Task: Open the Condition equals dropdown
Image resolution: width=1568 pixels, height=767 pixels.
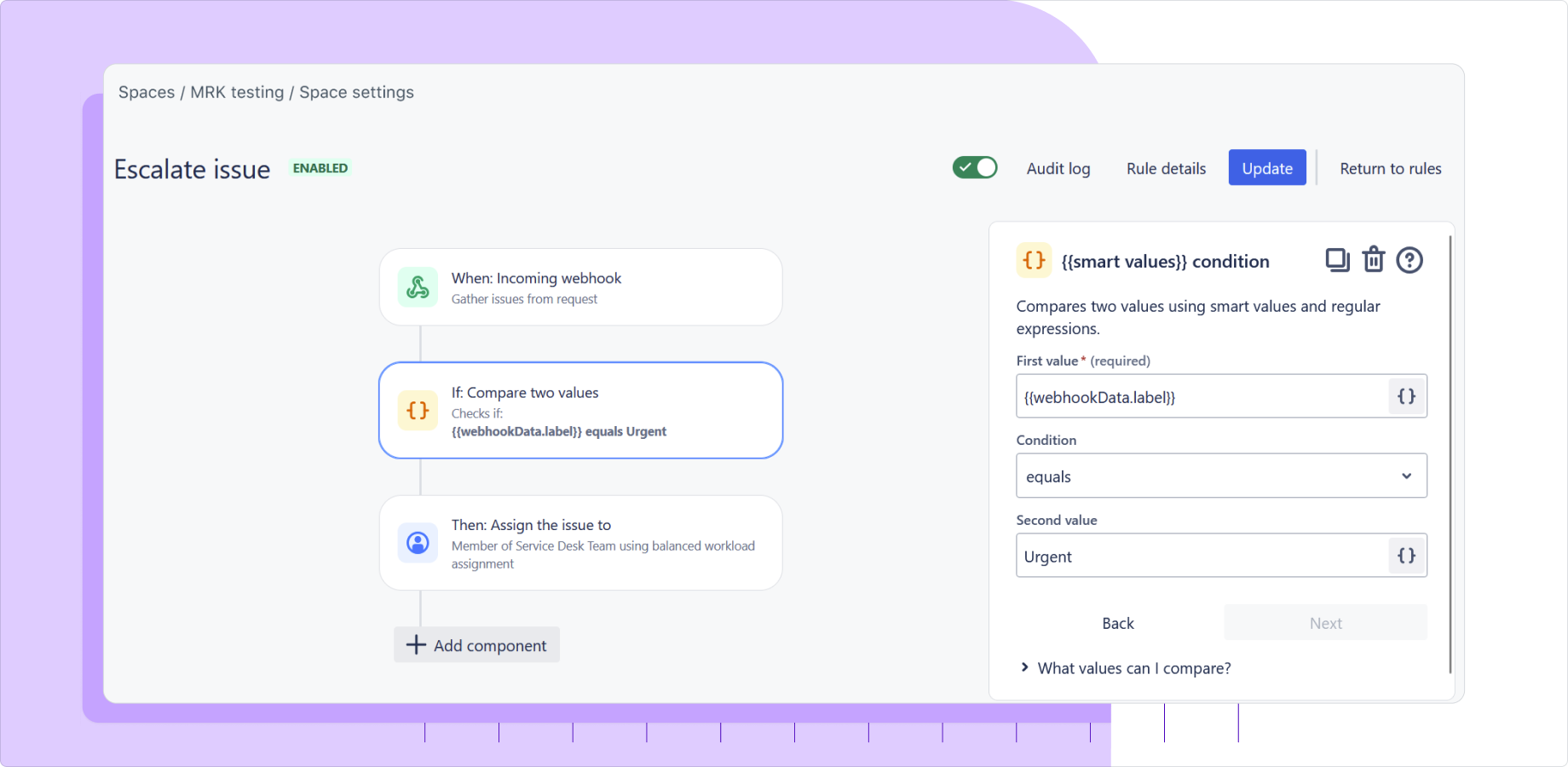Action: [x=1221, y=476]
